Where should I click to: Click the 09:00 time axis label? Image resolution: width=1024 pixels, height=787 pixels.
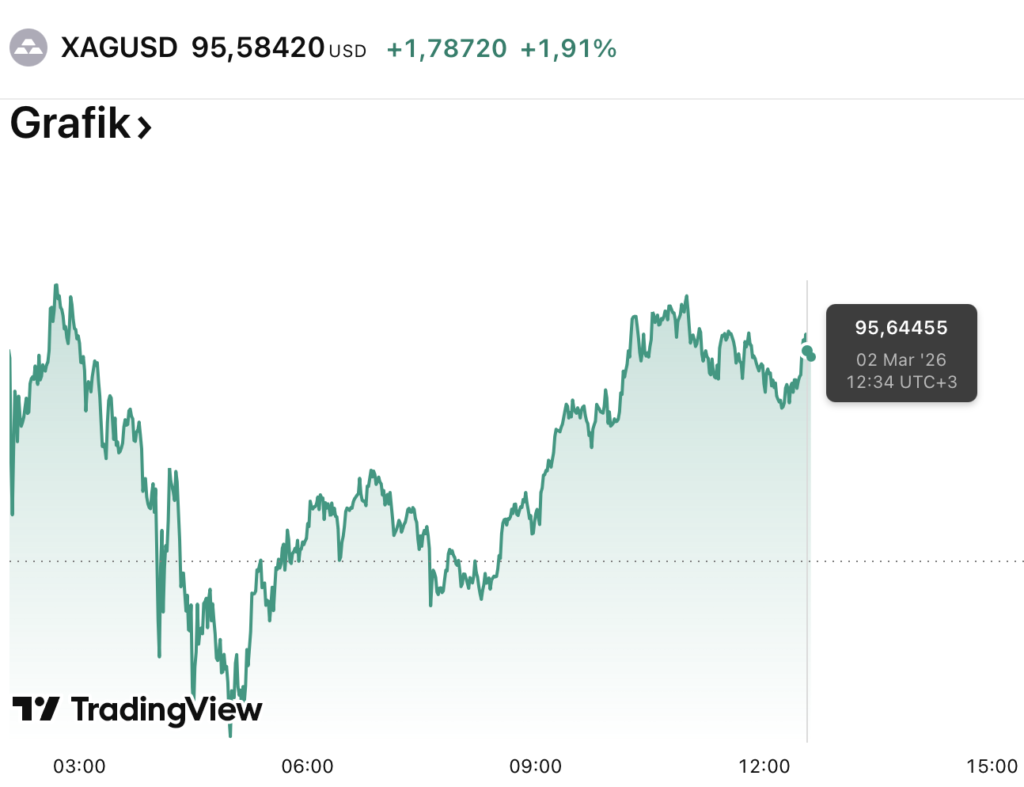(x=535, y=766)
